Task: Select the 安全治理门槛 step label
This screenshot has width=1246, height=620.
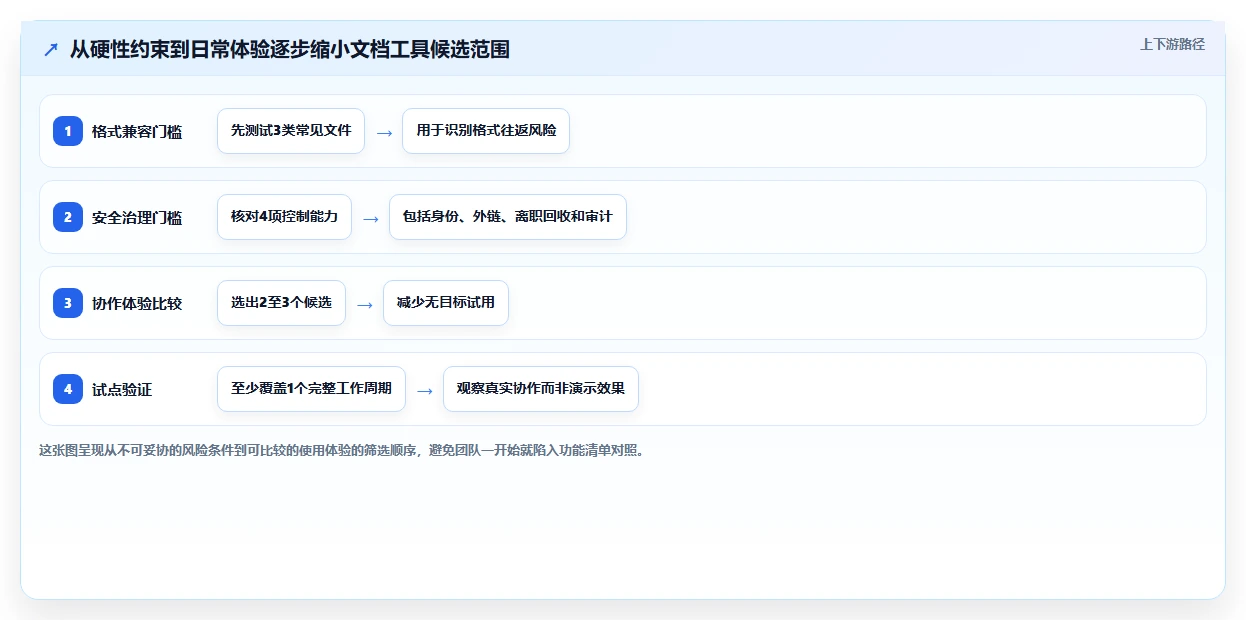Action: [137, 217]
